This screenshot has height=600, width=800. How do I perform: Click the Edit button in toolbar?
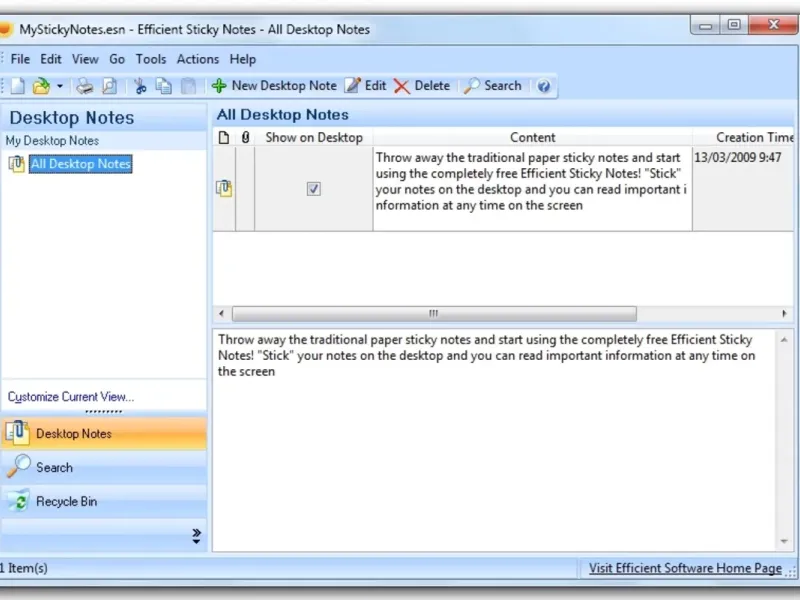point(366,86)
